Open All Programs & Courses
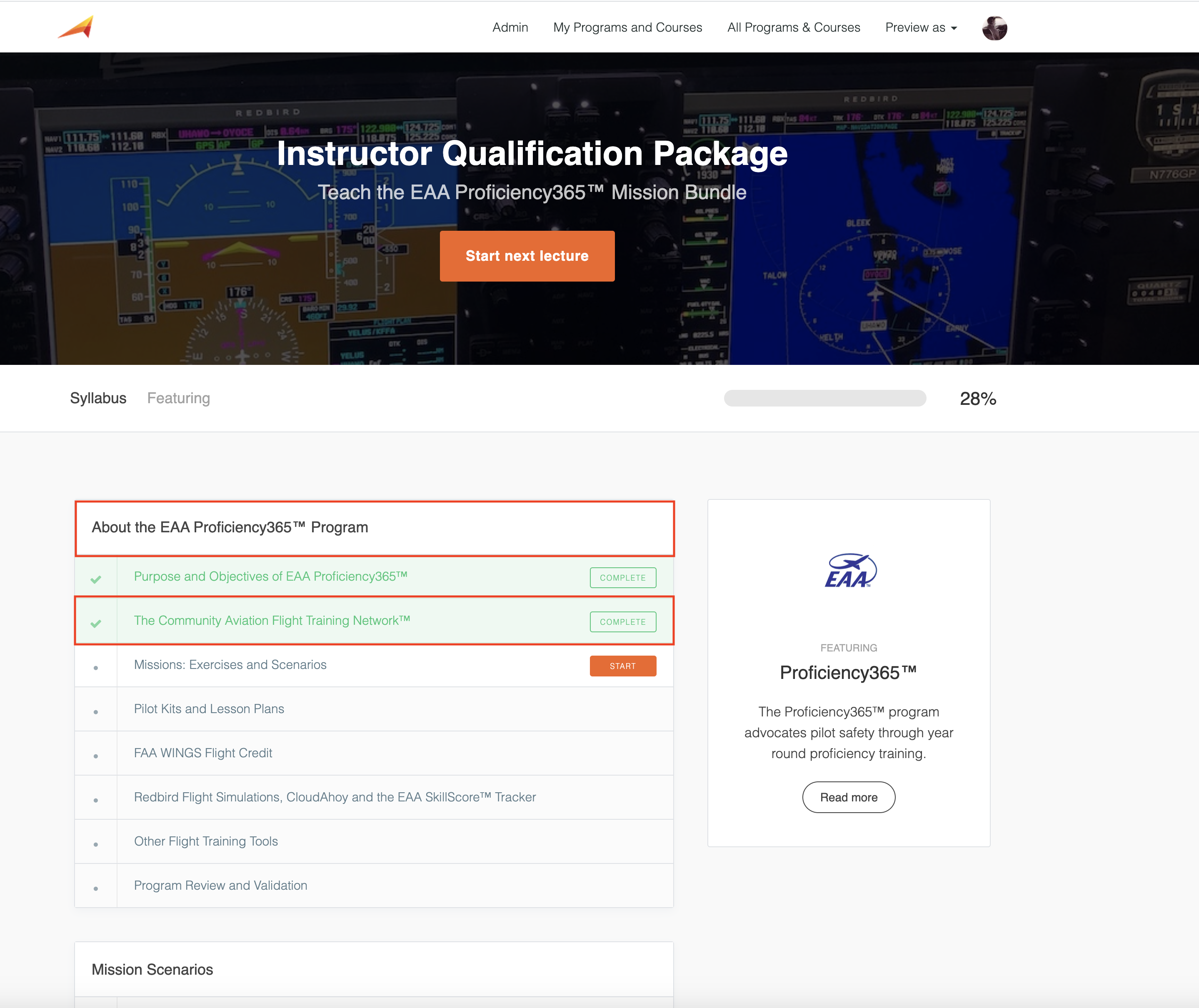 793,27
